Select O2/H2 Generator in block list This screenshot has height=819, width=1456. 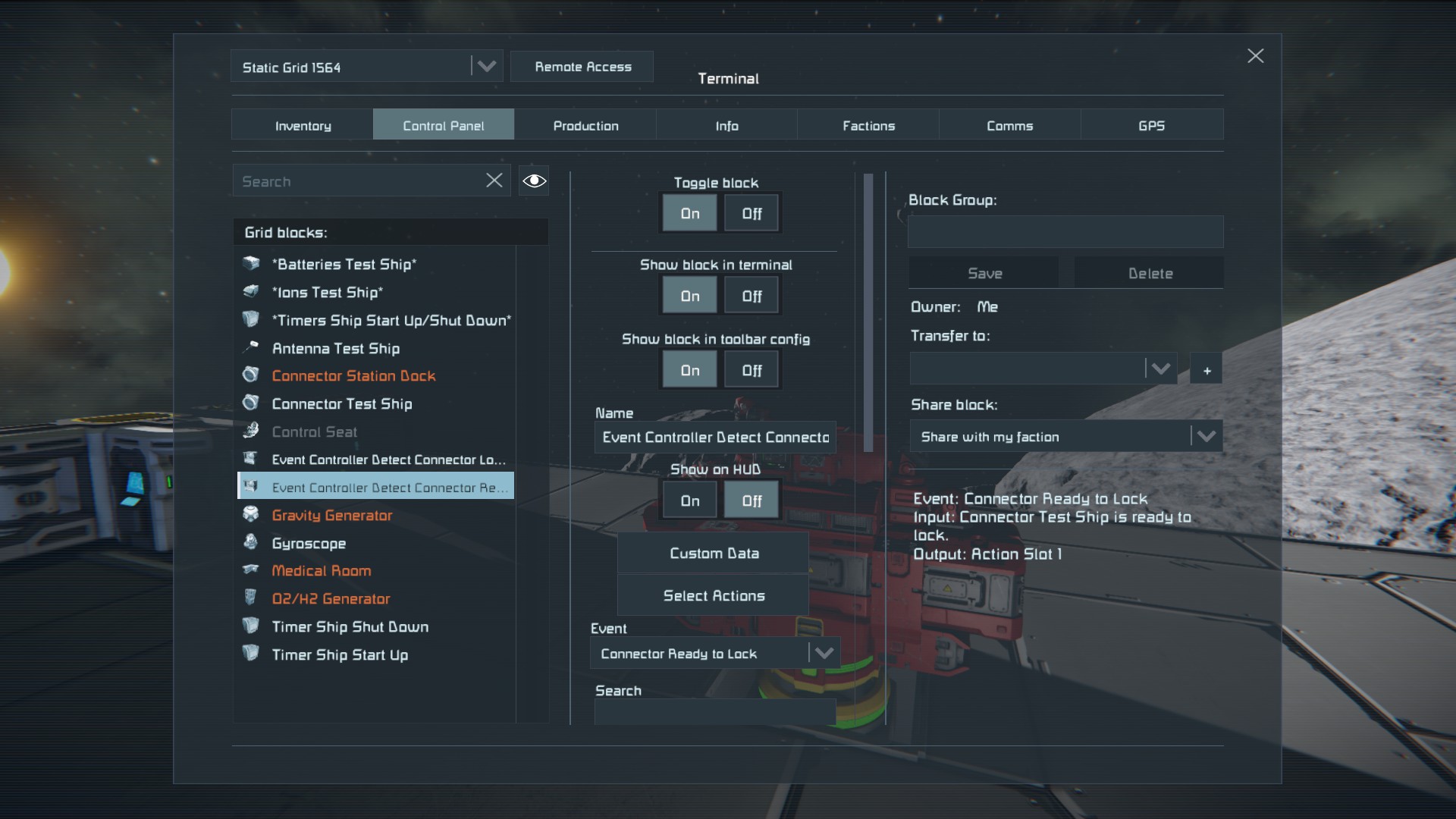click(x=376, y=598)
